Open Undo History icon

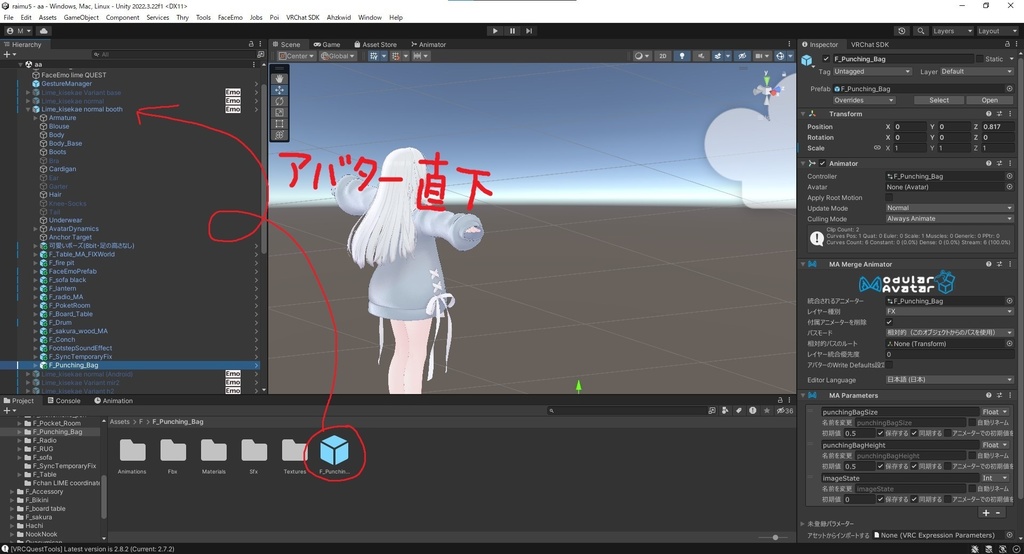[x=902, y=31]
